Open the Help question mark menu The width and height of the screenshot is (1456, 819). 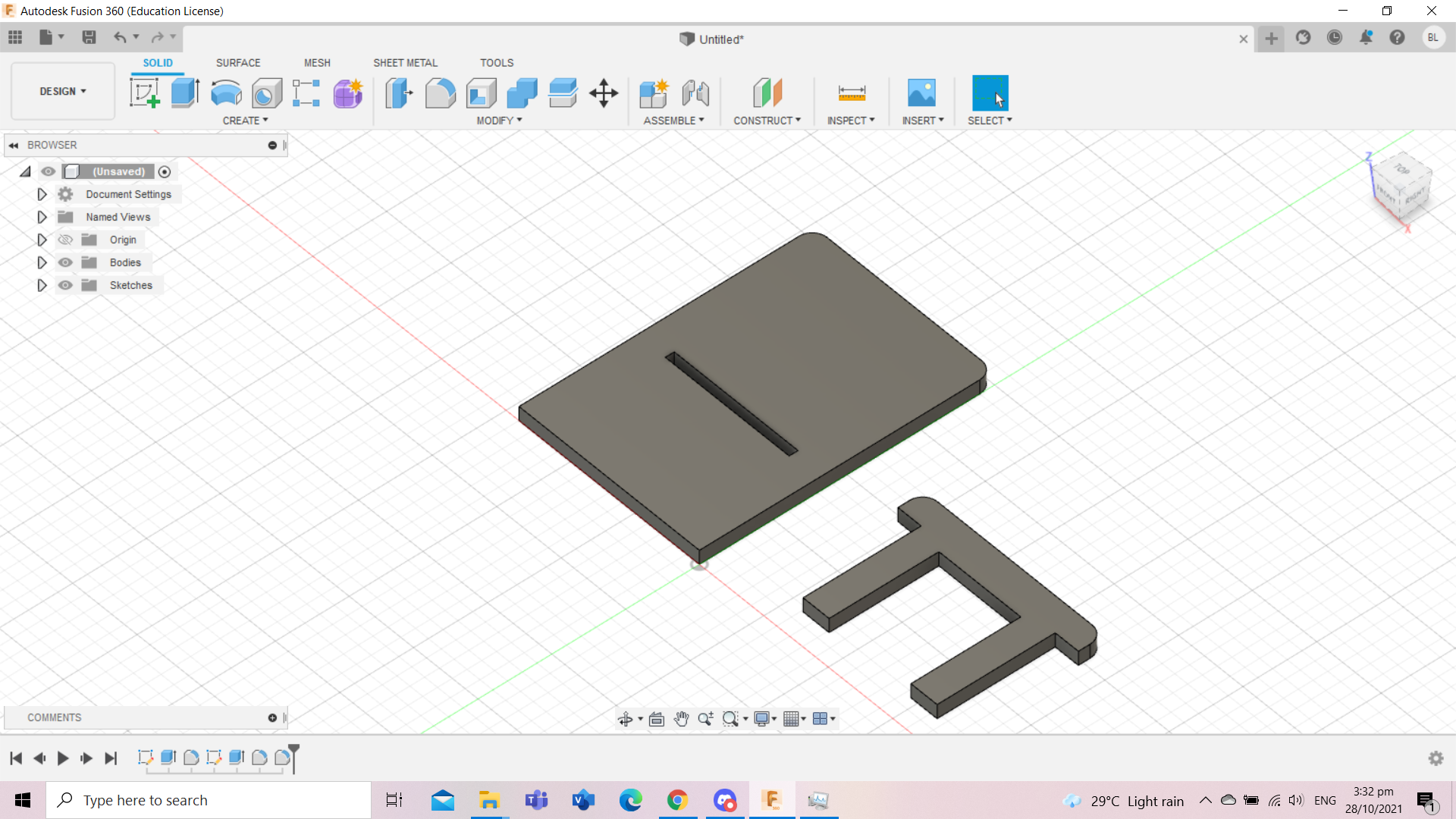coord(1397,37)
